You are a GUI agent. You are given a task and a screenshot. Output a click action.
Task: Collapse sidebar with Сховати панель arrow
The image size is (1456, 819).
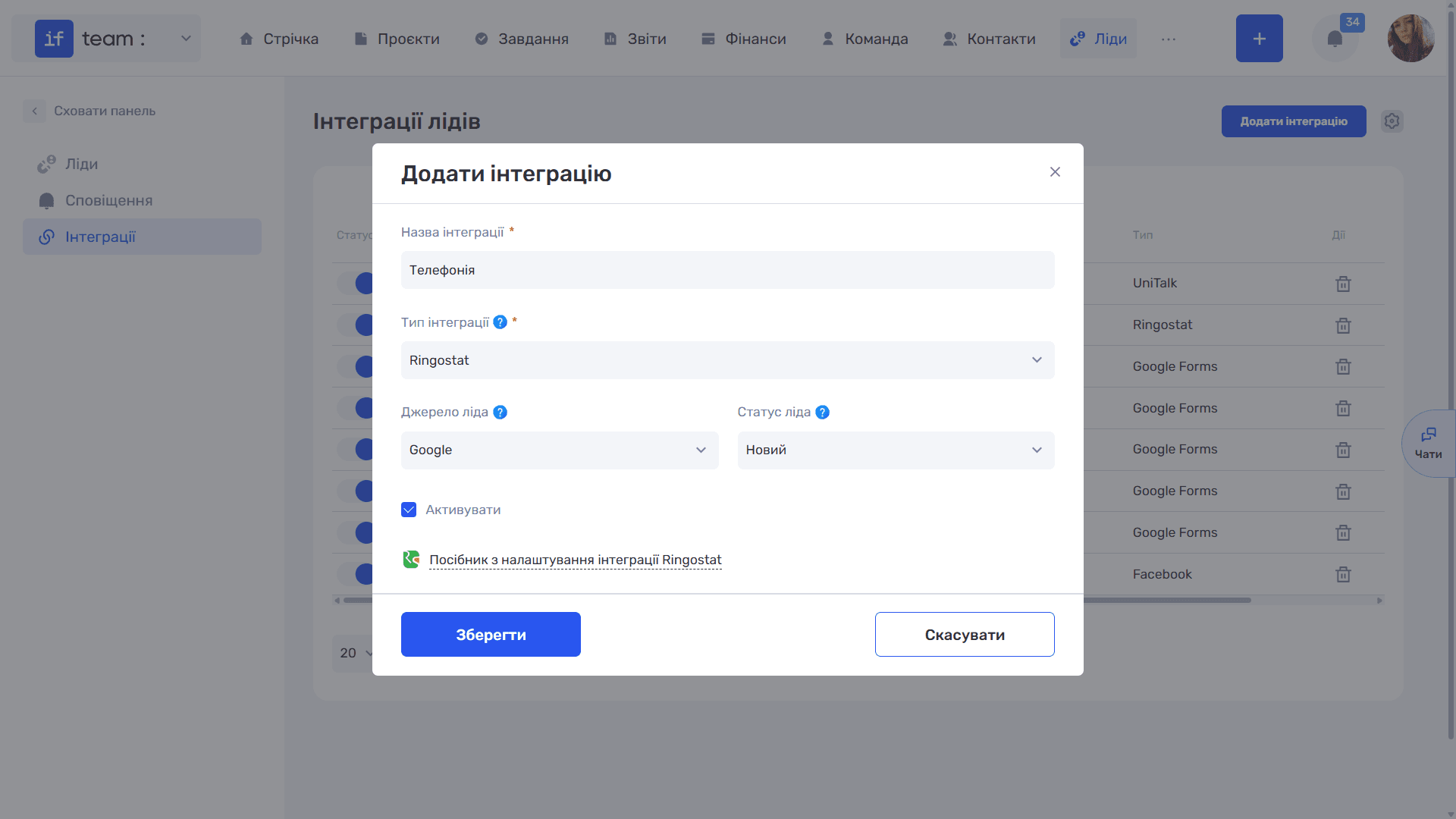34,111
